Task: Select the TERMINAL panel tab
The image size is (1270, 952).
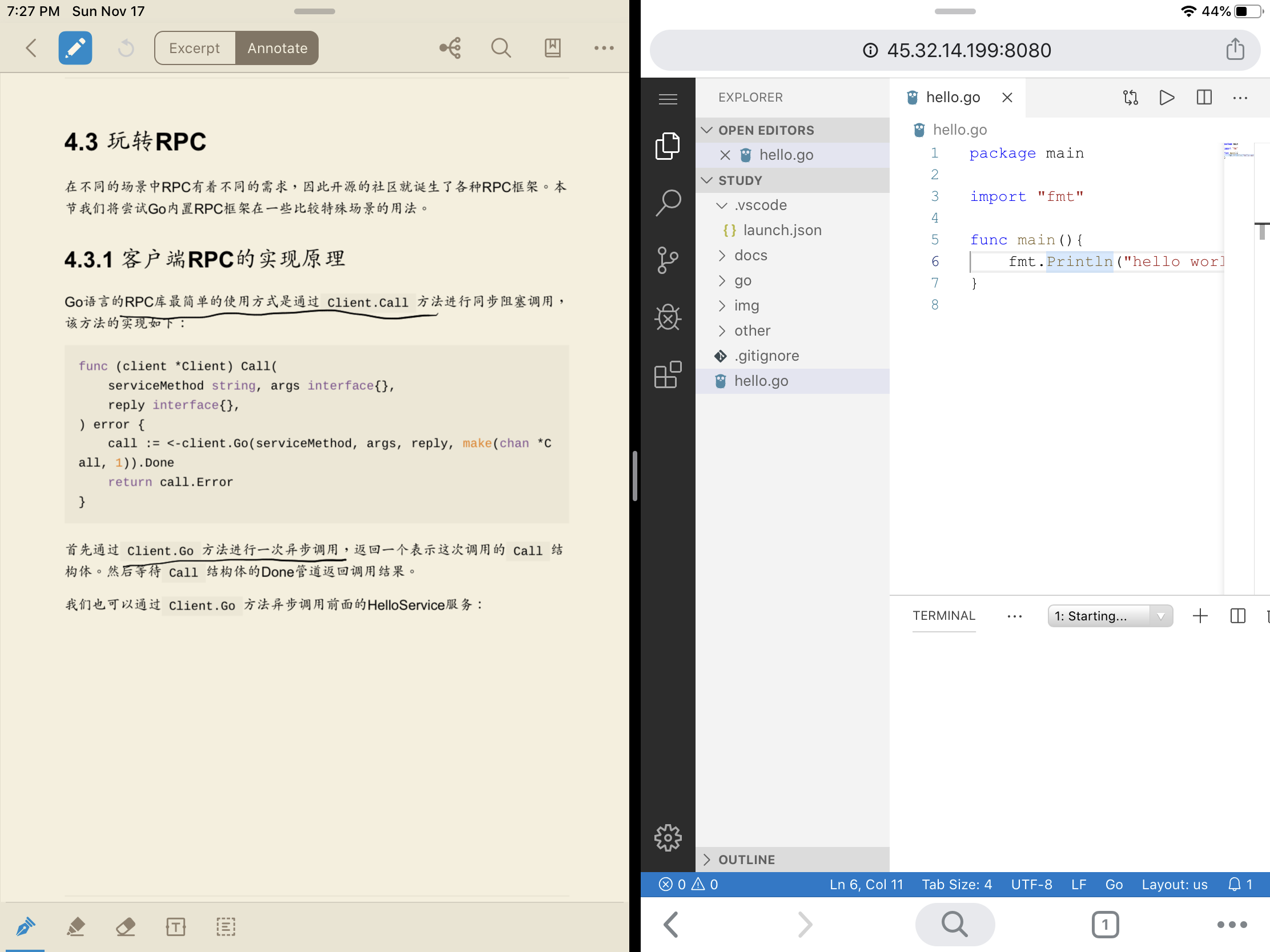Action: tap(943, 616)
